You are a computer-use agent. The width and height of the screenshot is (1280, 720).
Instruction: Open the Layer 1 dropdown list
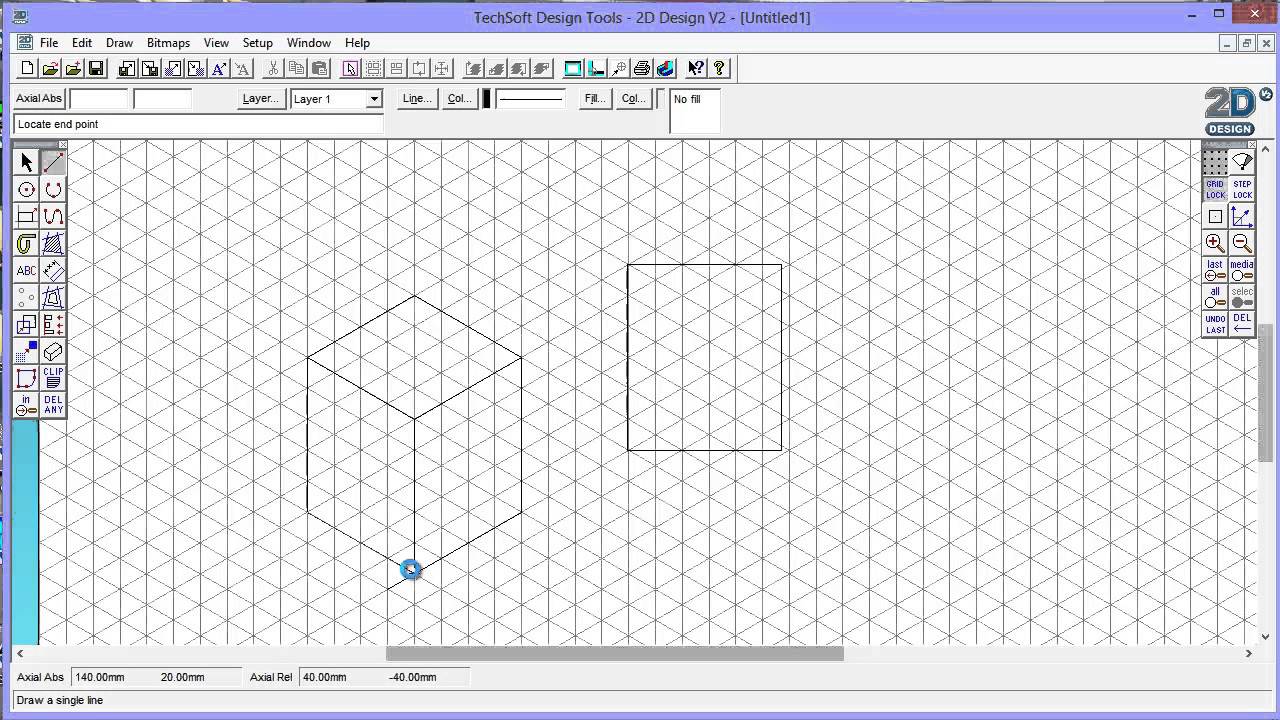pos(374,99)
